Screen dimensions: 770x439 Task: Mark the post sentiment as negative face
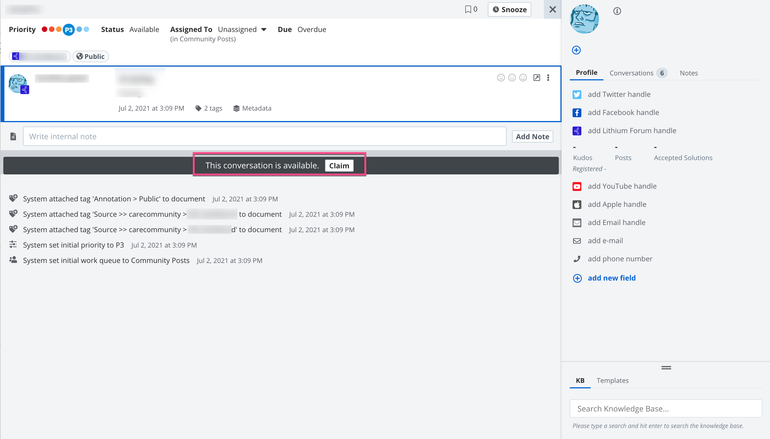coord(501,78)
